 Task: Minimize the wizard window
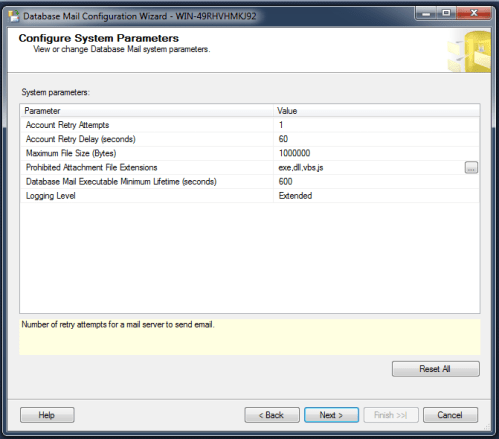tap(426, 13)
